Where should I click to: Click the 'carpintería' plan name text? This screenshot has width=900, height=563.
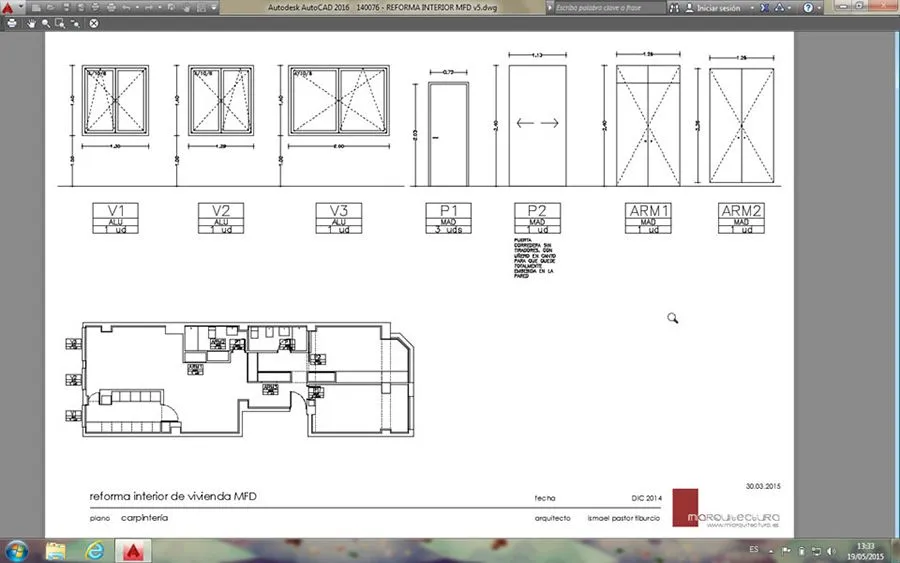pos(145,518)
